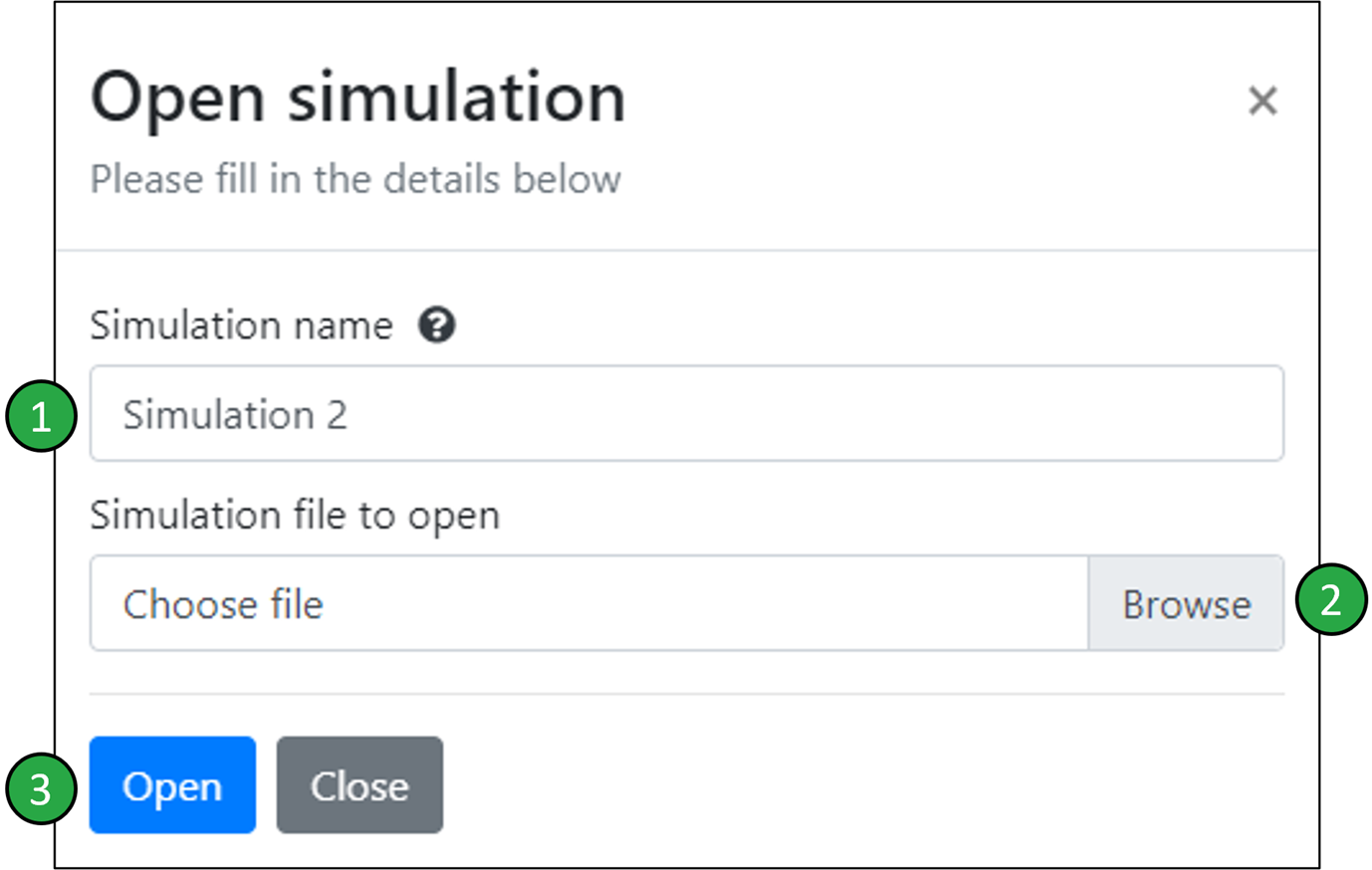Click the "Choose file" placeholder text
The height and width of the screenshot is (870, 1372).
[223, 604]
